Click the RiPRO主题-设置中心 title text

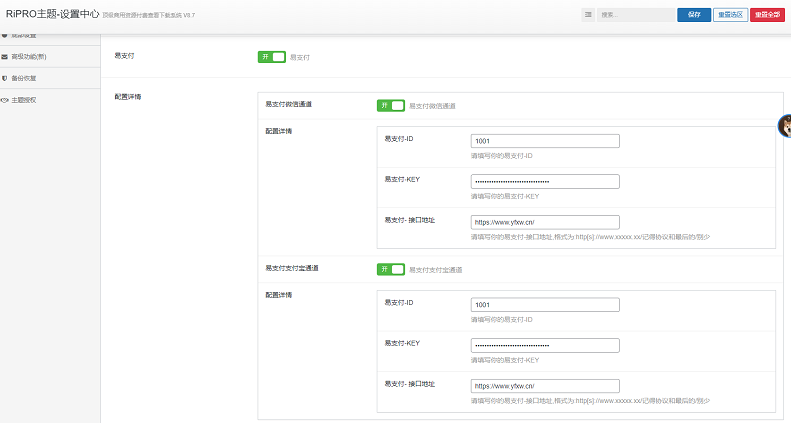(52, 14)
